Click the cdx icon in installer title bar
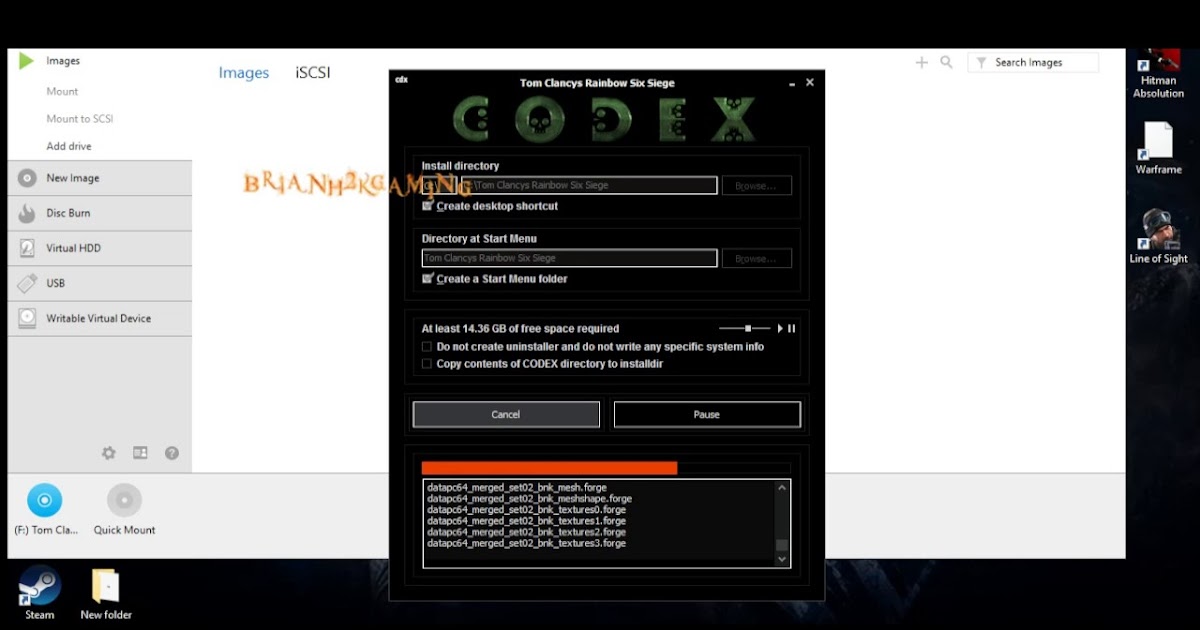 [401, 79]
